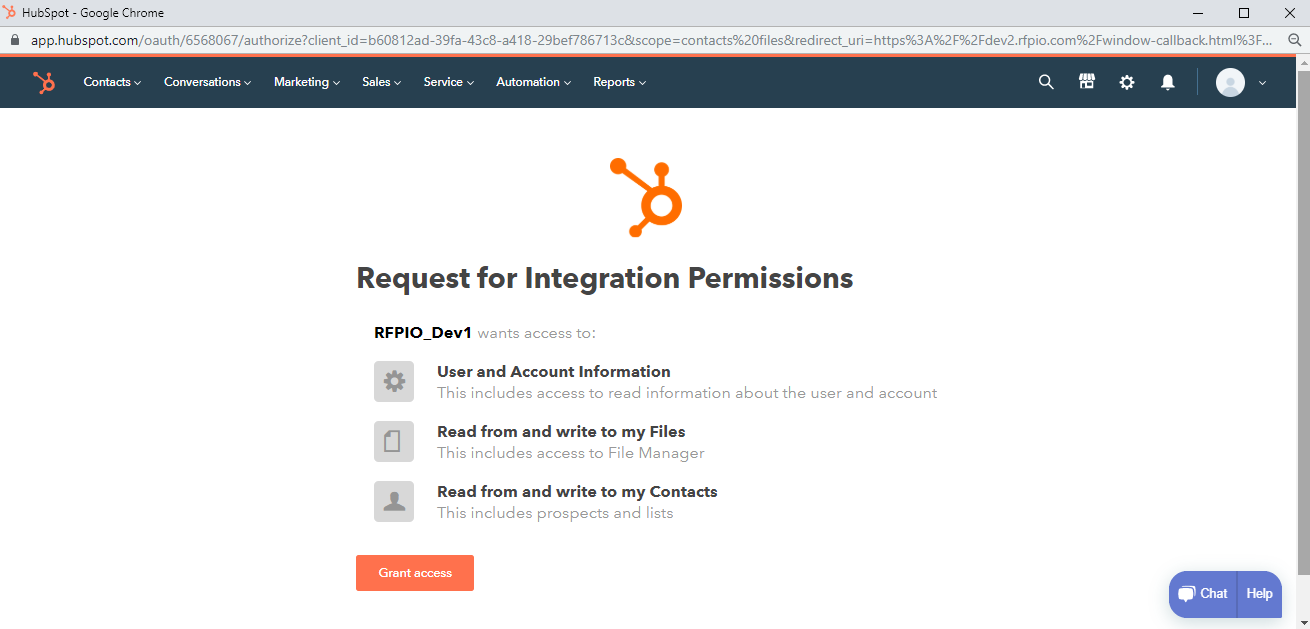Click the Grant access button
Viewport: 1310px width, 629px height.
click(x=415, y=573)
